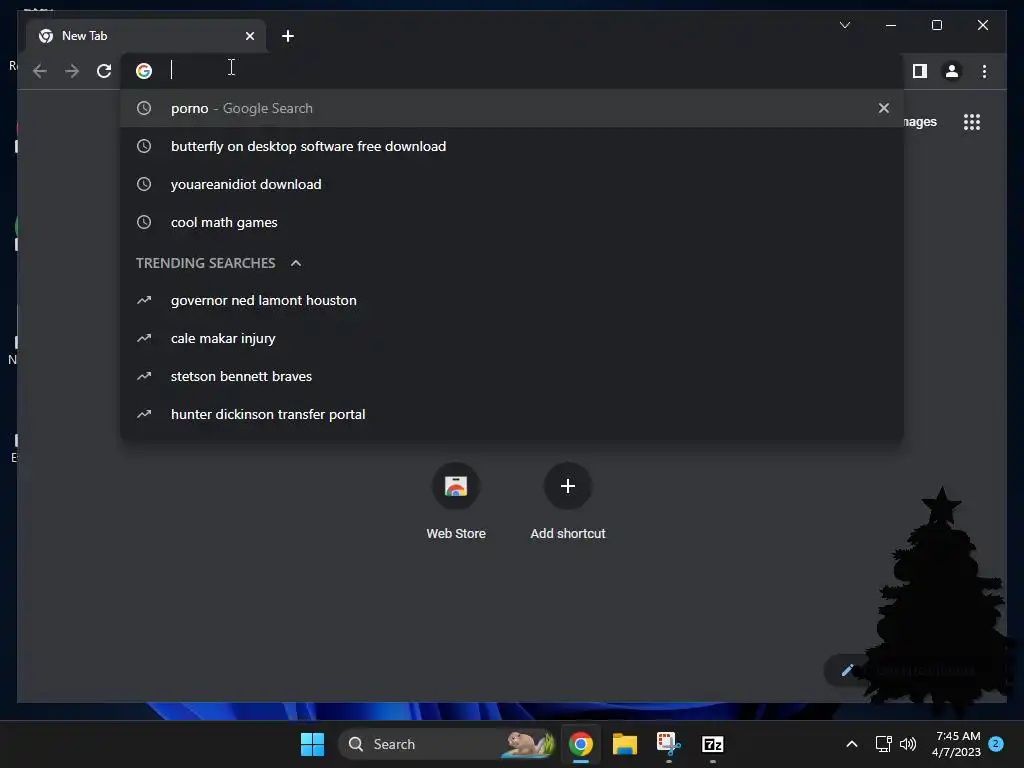Screen dimensions: 1024x768
Task: Click the customize Chrome pencil button
Action: (848, 670)
